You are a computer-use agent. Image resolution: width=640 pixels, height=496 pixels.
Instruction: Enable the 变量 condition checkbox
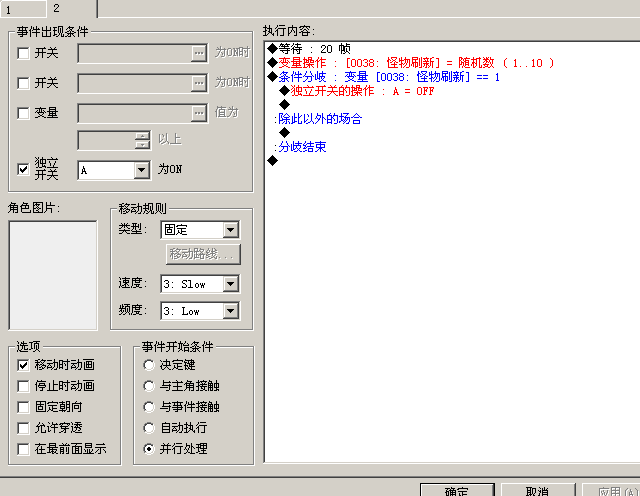coord(23,113)
